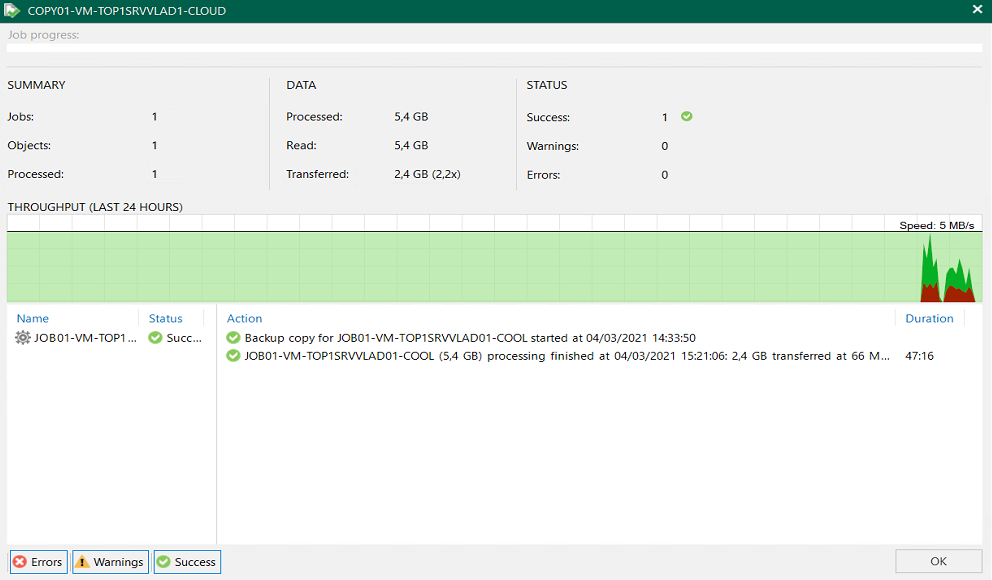The width and height of the screenshot is (992, 580).
Task: Click the Duration column header
Action: 929,318
